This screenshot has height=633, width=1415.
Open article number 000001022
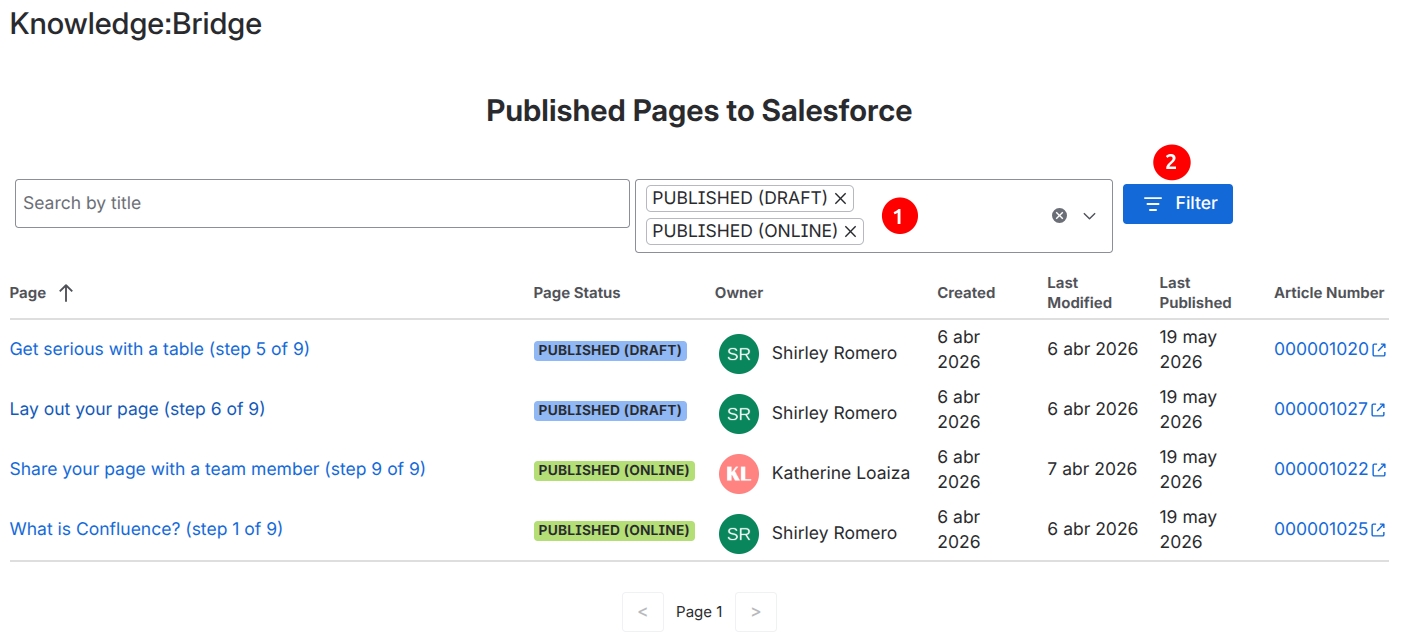pos(1321,470)
